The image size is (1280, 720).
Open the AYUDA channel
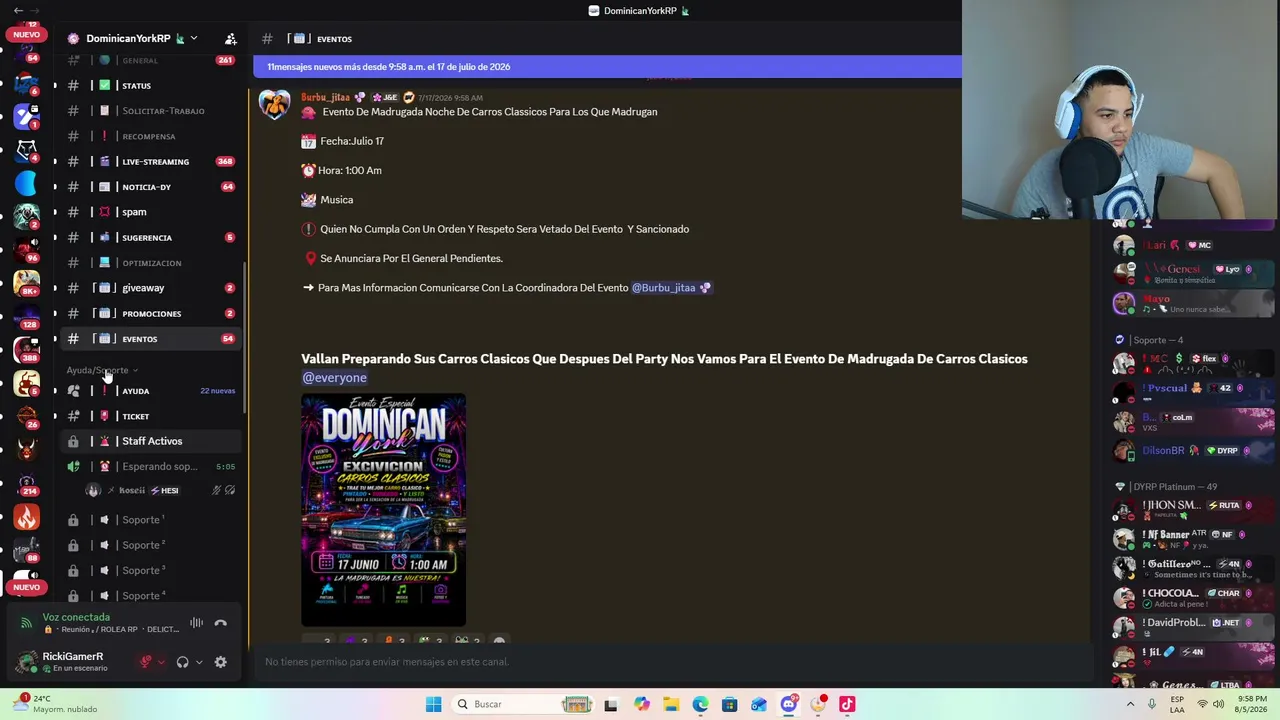(x=150, y=390)
